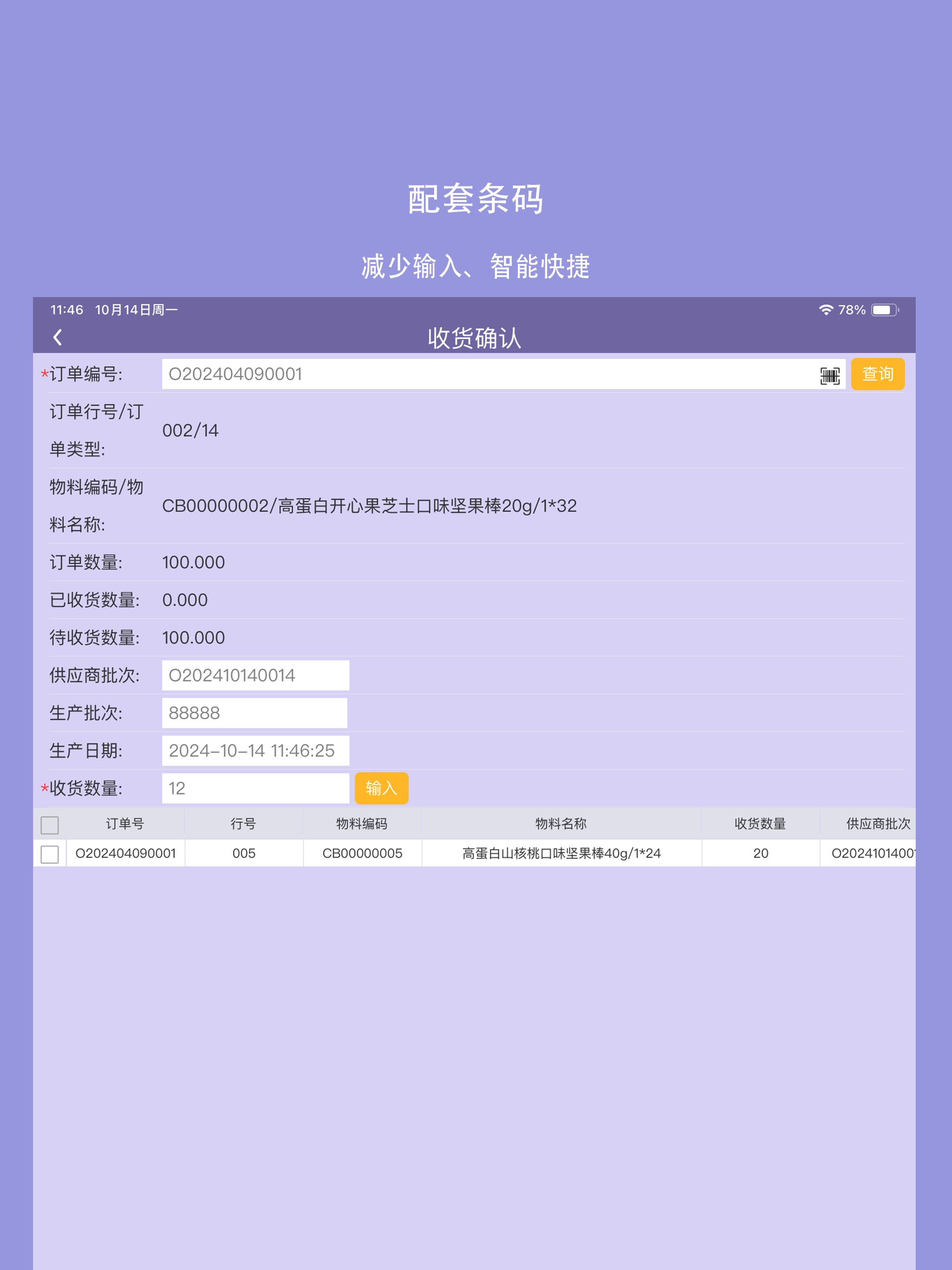The width and height of the screenshot is (952, 1270).
Task: Click the 待收货数量 value 100.000
Action: click(193, 637)
